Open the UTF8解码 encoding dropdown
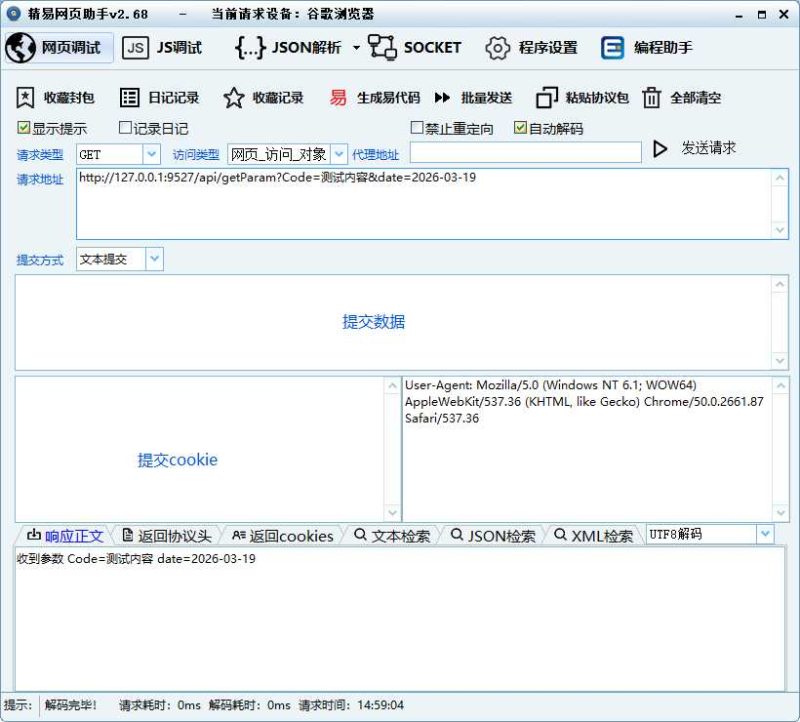Image resolution: width=800 pixels, height=722 pixels. (x=766, y=534)
